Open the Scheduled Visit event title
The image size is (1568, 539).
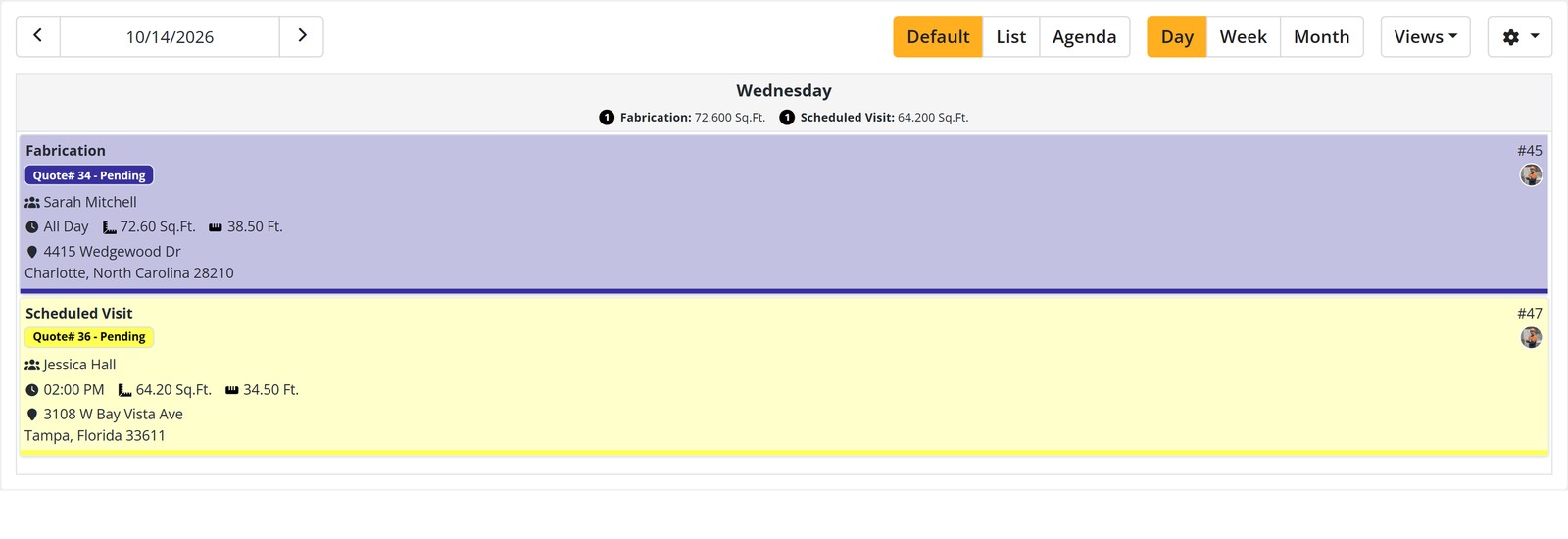coord(79,314)
